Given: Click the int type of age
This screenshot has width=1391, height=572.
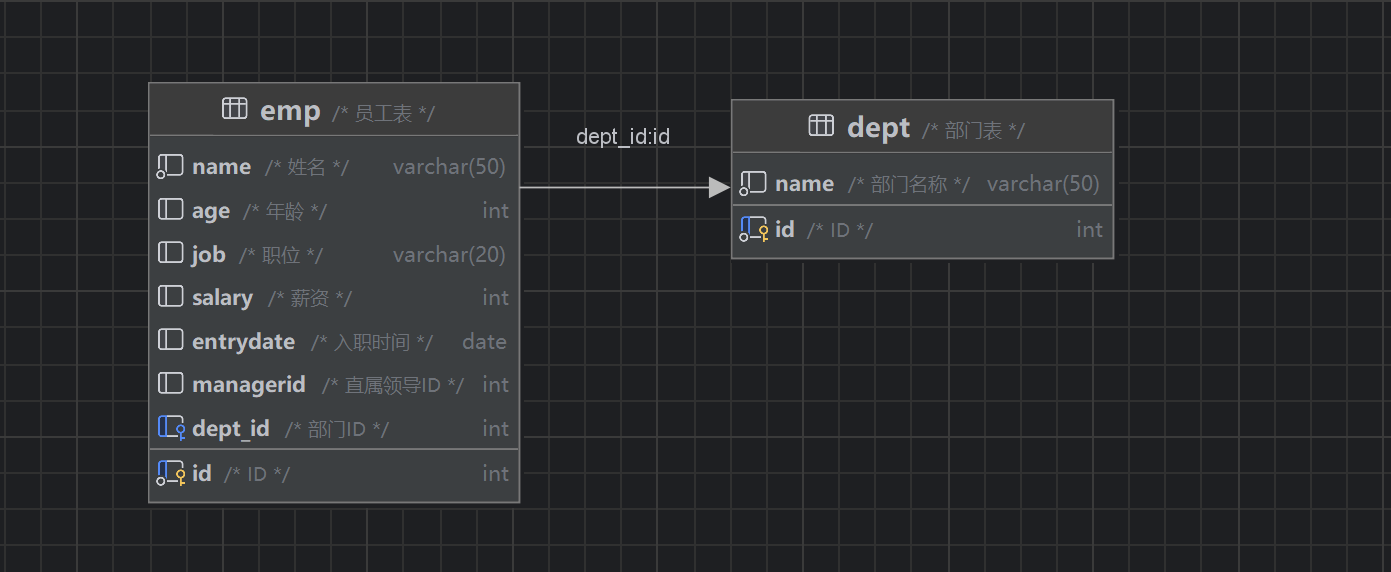Looking at the screenshot, I should (x=495, y=210).
